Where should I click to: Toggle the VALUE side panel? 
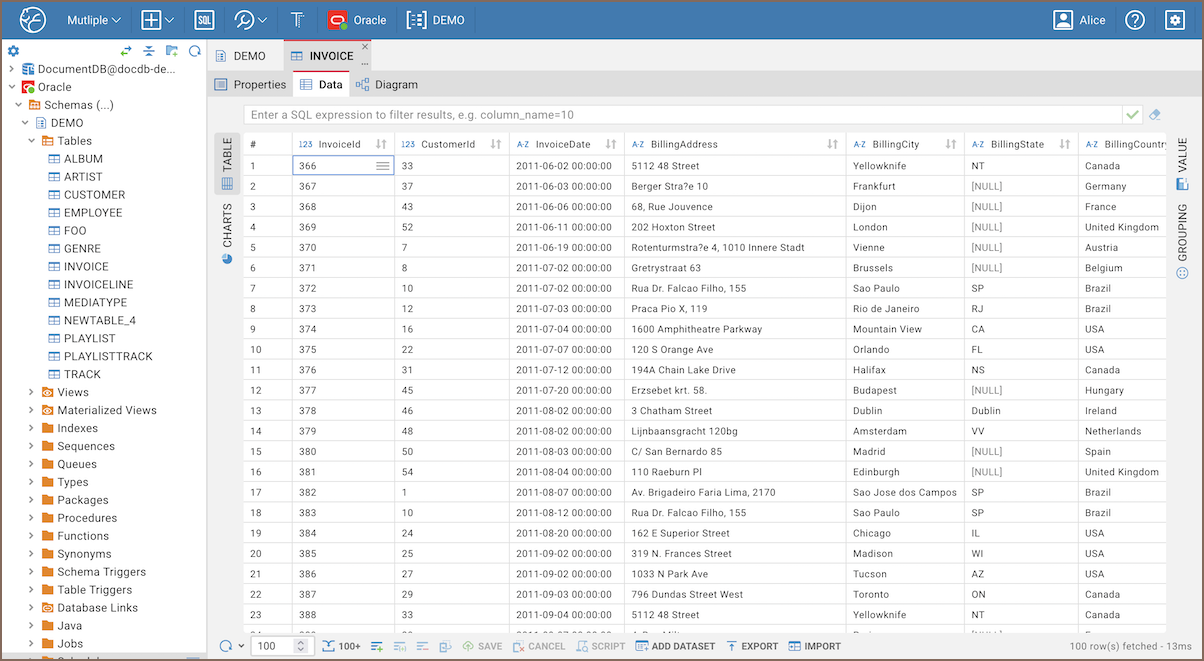tap(1182, 156)
